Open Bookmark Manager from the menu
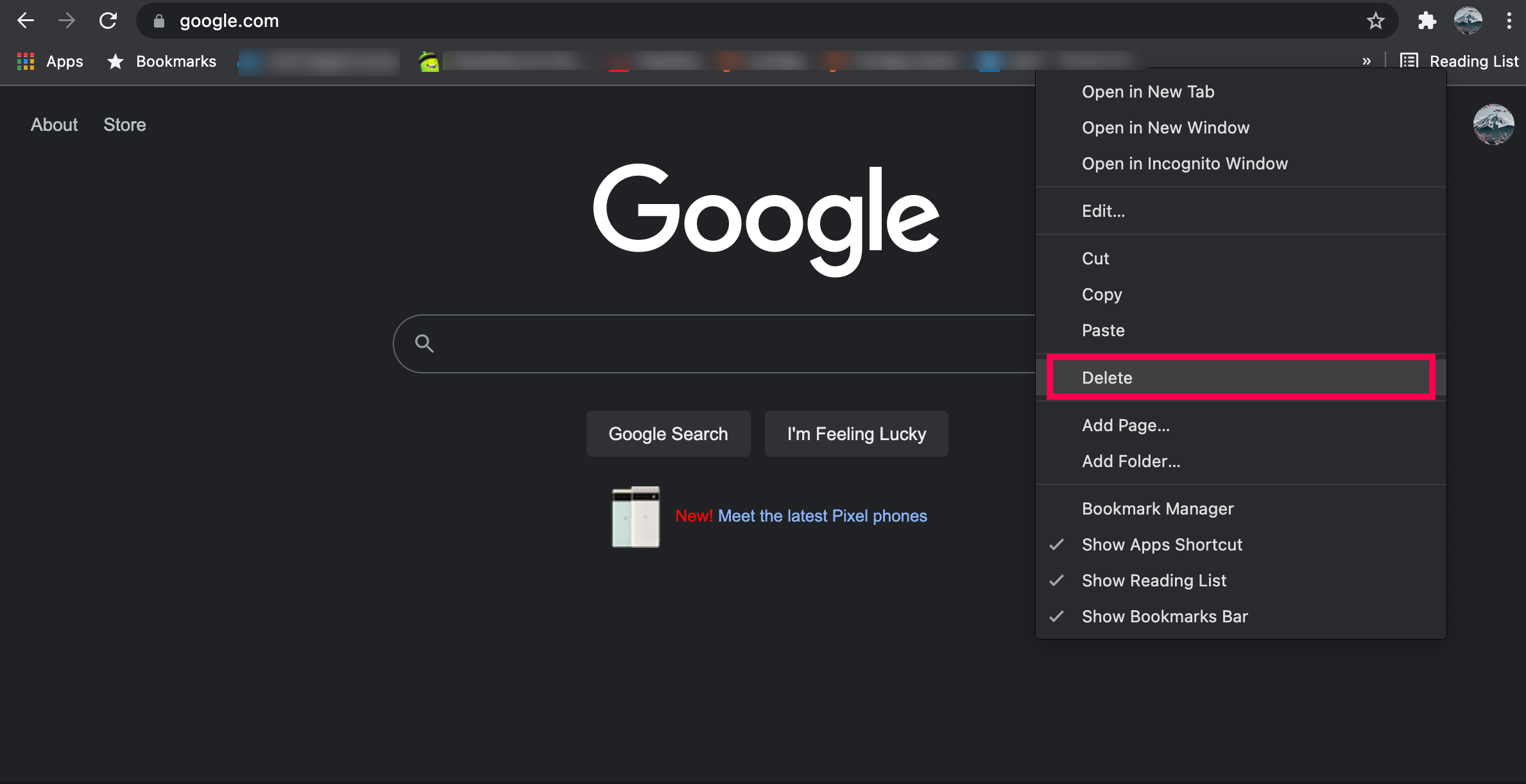The image size is (1526, 784). coord(1240,509)
